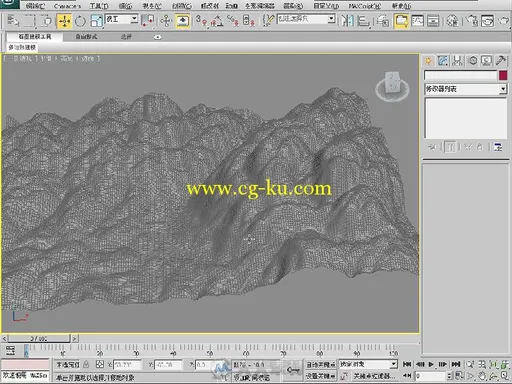
Task: Toggle the selection lock padlock
Action: 86,365
